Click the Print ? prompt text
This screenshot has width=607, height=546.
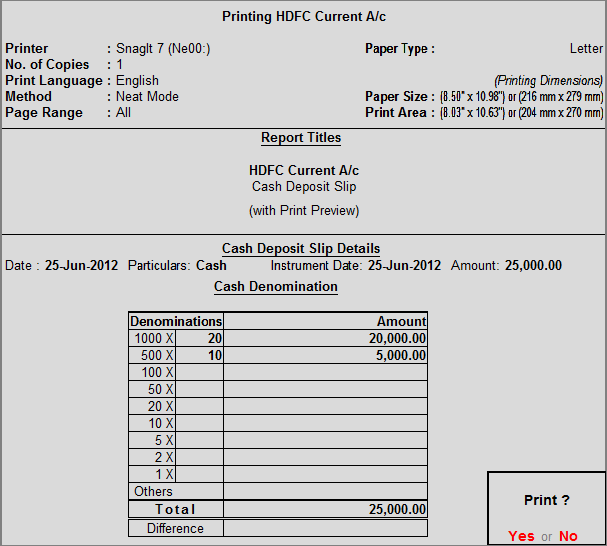click(547, 500)
